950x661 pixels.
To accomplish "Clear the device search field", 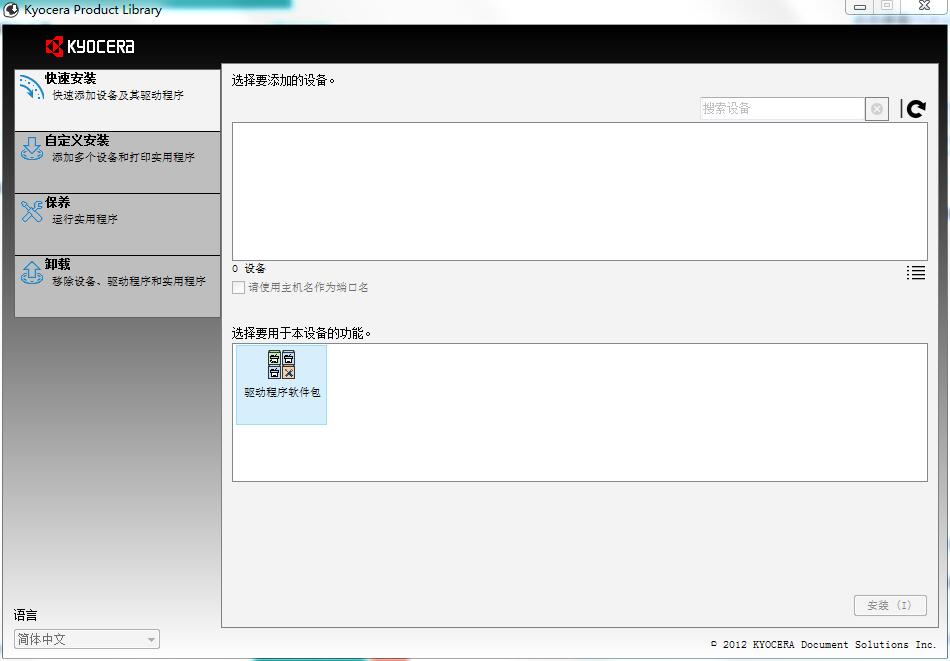I will coord(877,109).
